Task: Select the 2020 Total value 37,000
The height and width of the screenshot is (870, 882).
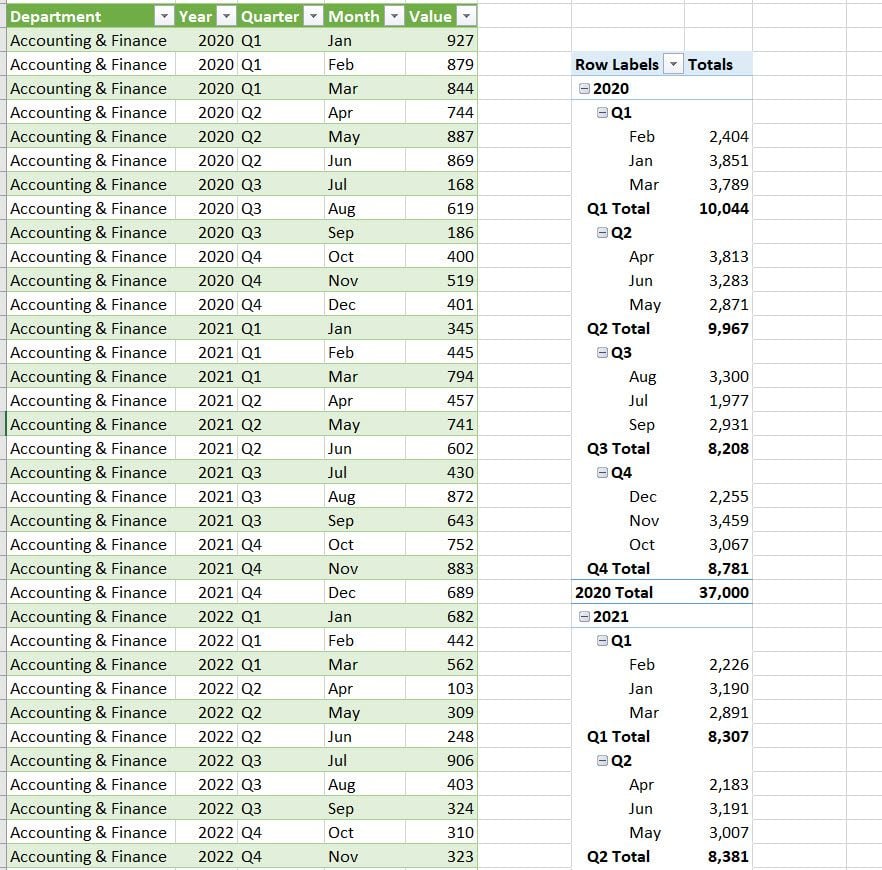Action: tap(718, 592)
